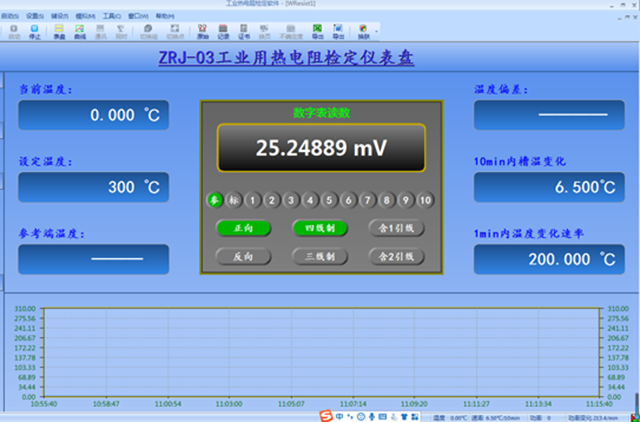
Task: Click the 1min内温度变化速率 200.000 ℃ field
Action: pos(549,259)
